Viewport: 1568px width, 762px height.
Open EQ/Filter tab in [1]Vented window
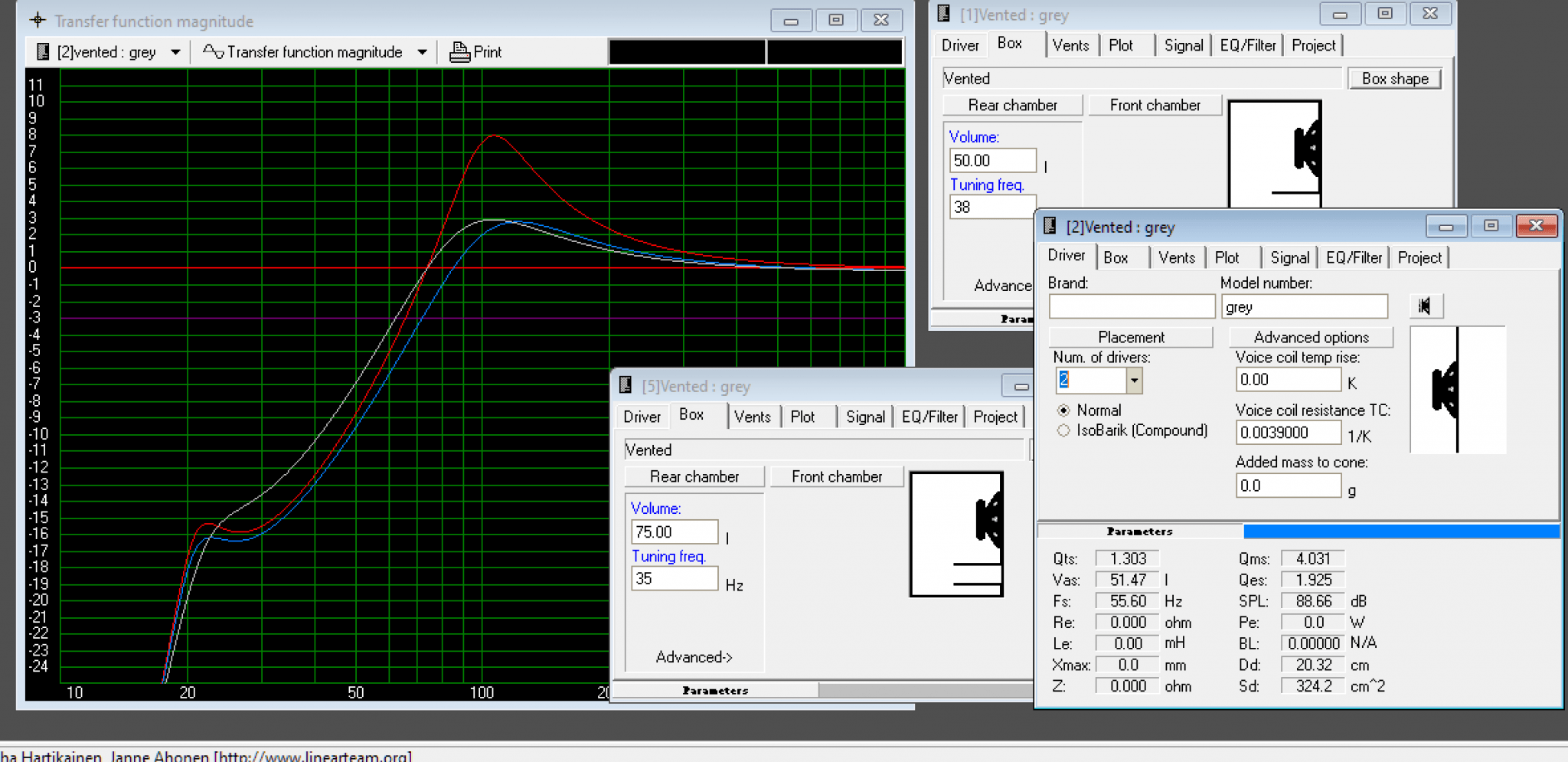[x=1248, y=46]
